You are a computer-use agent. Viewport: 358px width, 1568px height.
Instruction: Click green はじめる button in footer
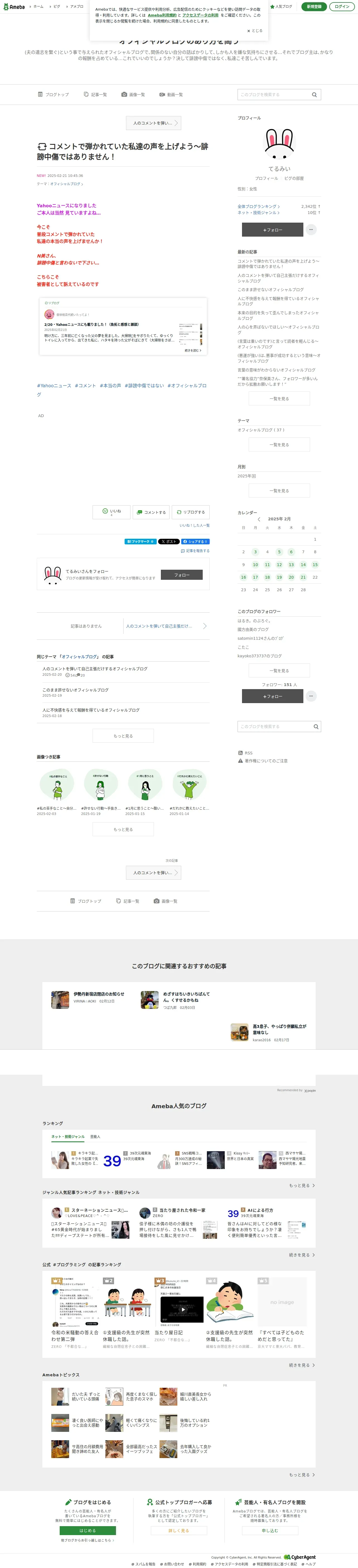[x=88, y=1530]
